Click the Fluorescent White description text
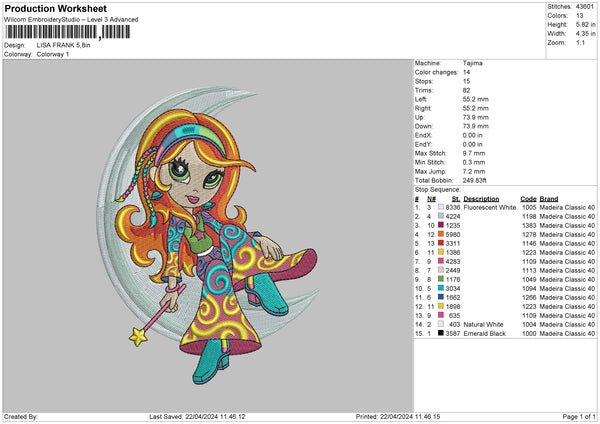 [x=489, y=207]
